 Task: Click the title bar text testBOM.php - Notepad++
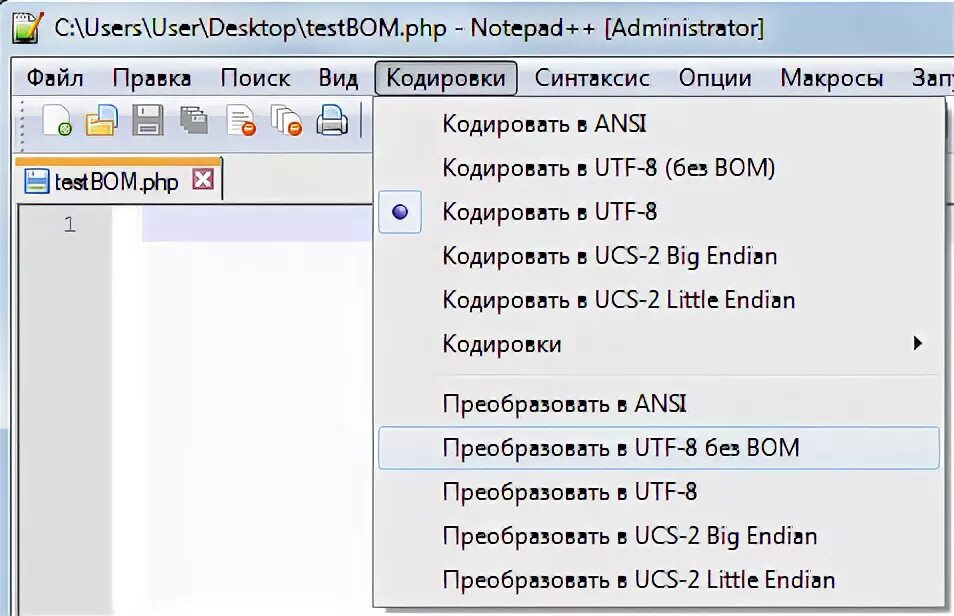(x=450, y=28)
